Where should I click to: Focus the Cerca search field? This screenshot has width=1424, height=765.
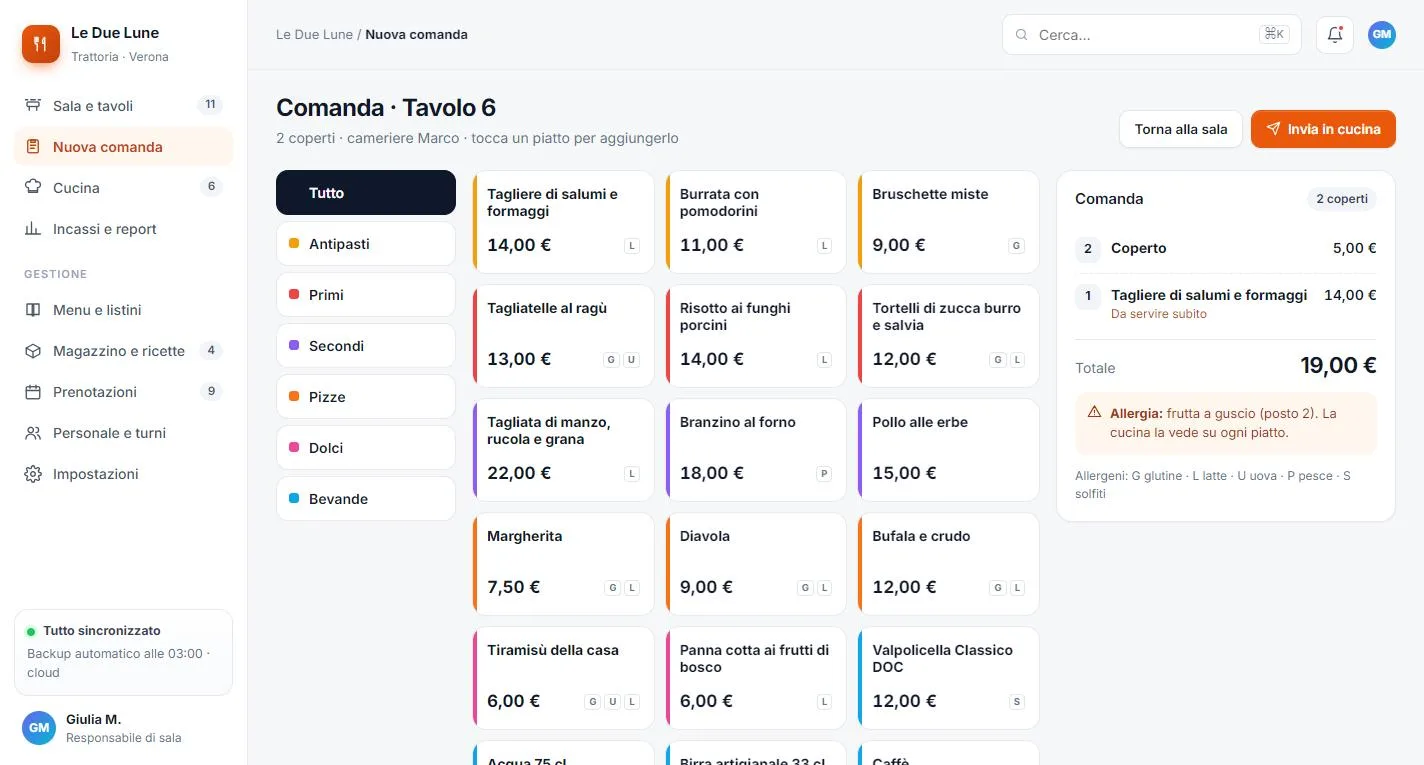[1152, 35]
